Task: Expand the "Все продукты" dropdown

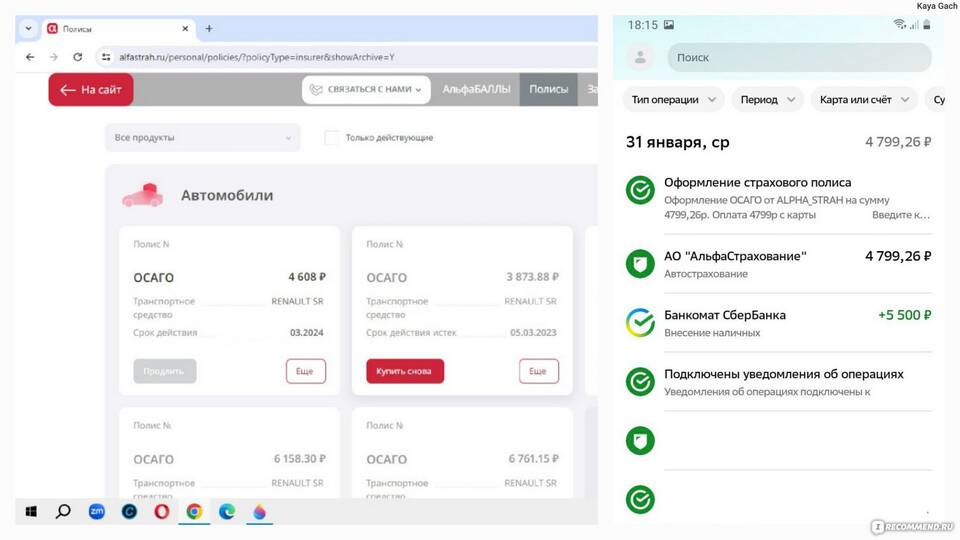Action: (x=202, y=137)
